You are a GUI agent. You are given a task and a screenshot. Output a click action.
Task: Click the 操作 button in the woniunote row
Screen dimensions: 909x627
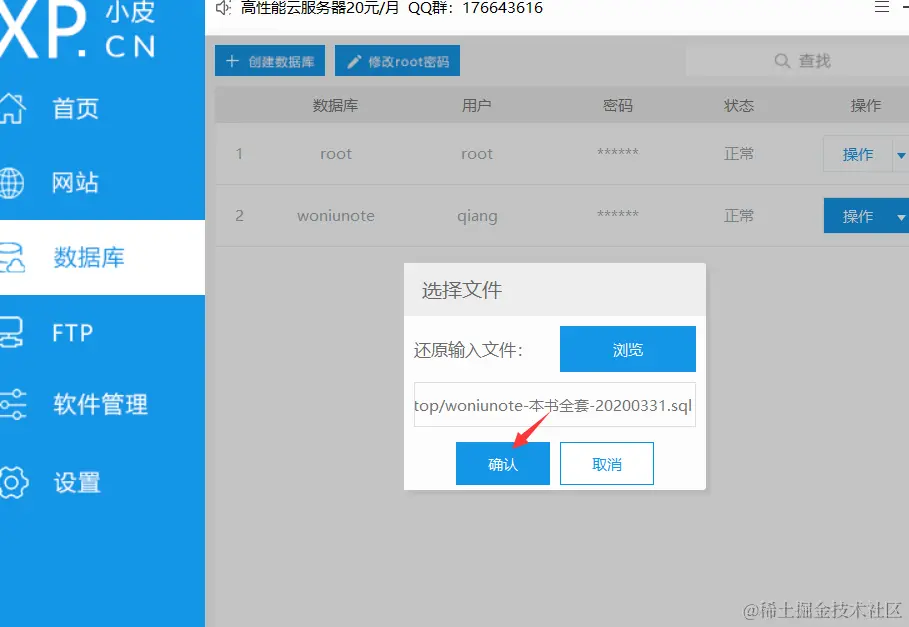click(857, 216)
